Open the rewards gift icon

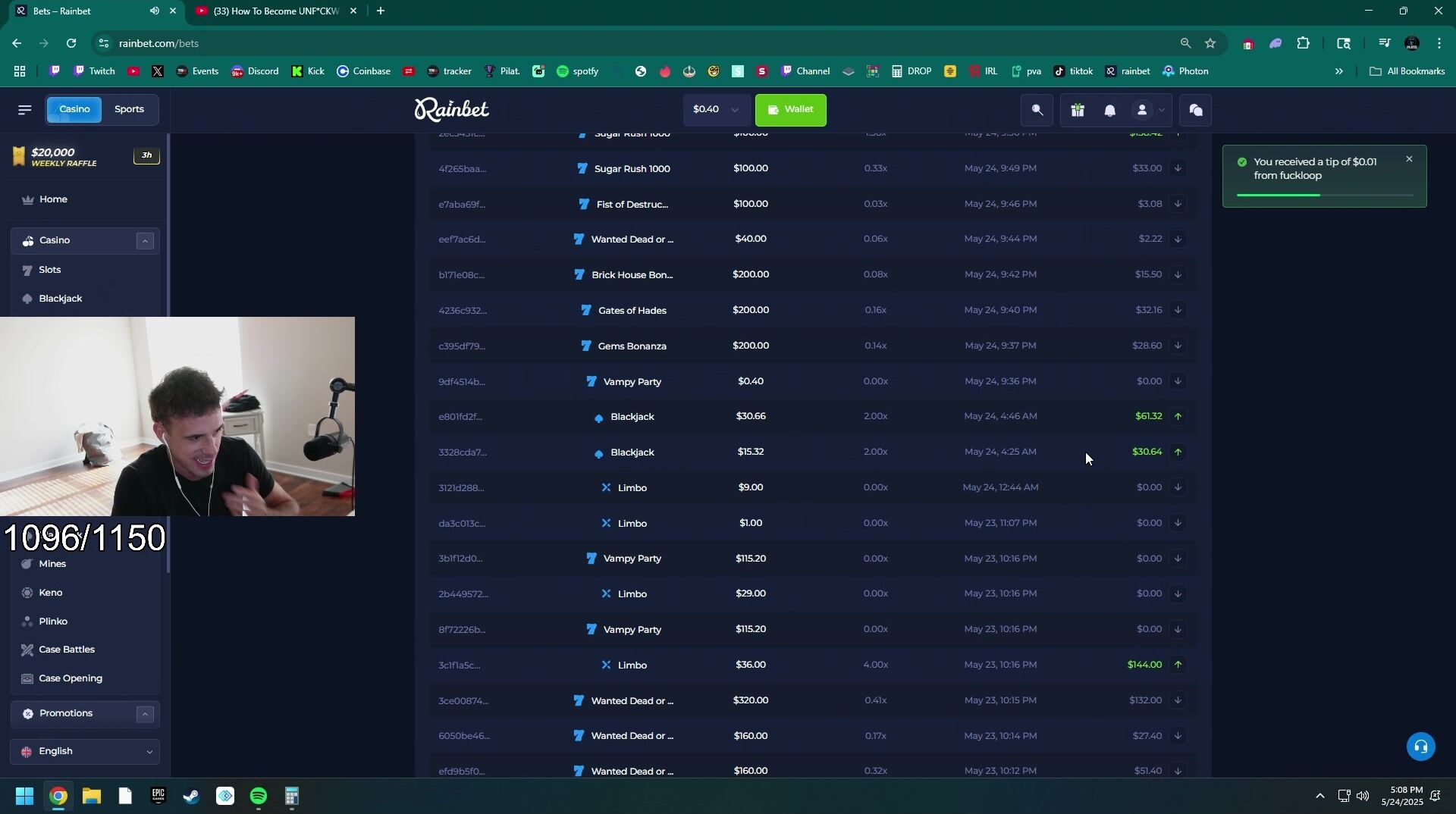click(x=1078, y=111)
